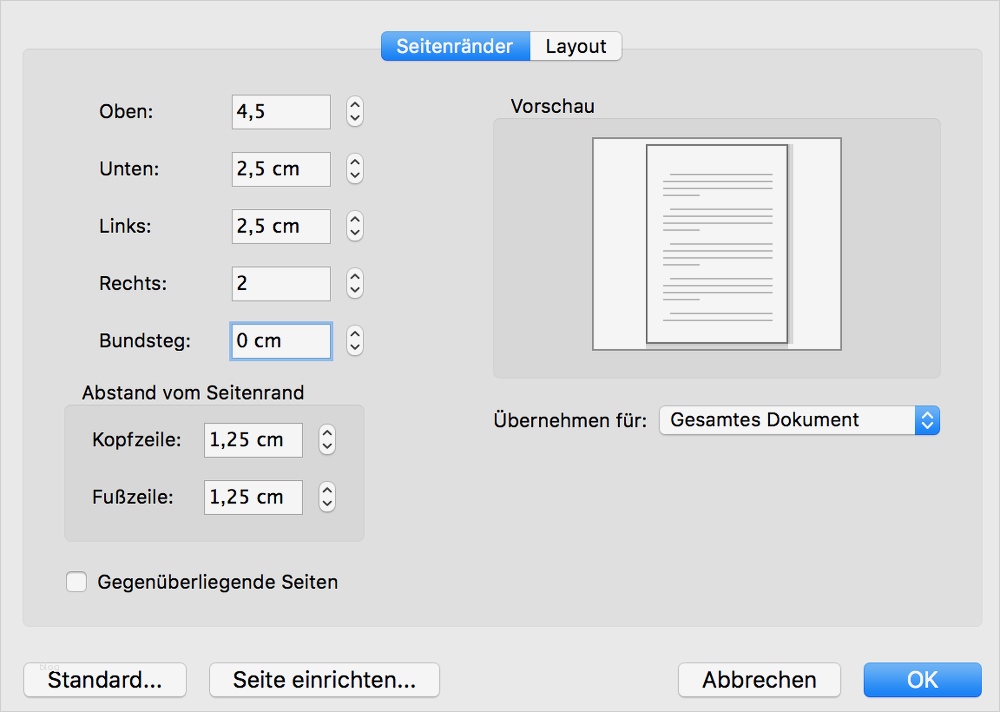
Task: Increase the Oben margin using its stepper
Action: click(x=354, y=107)
